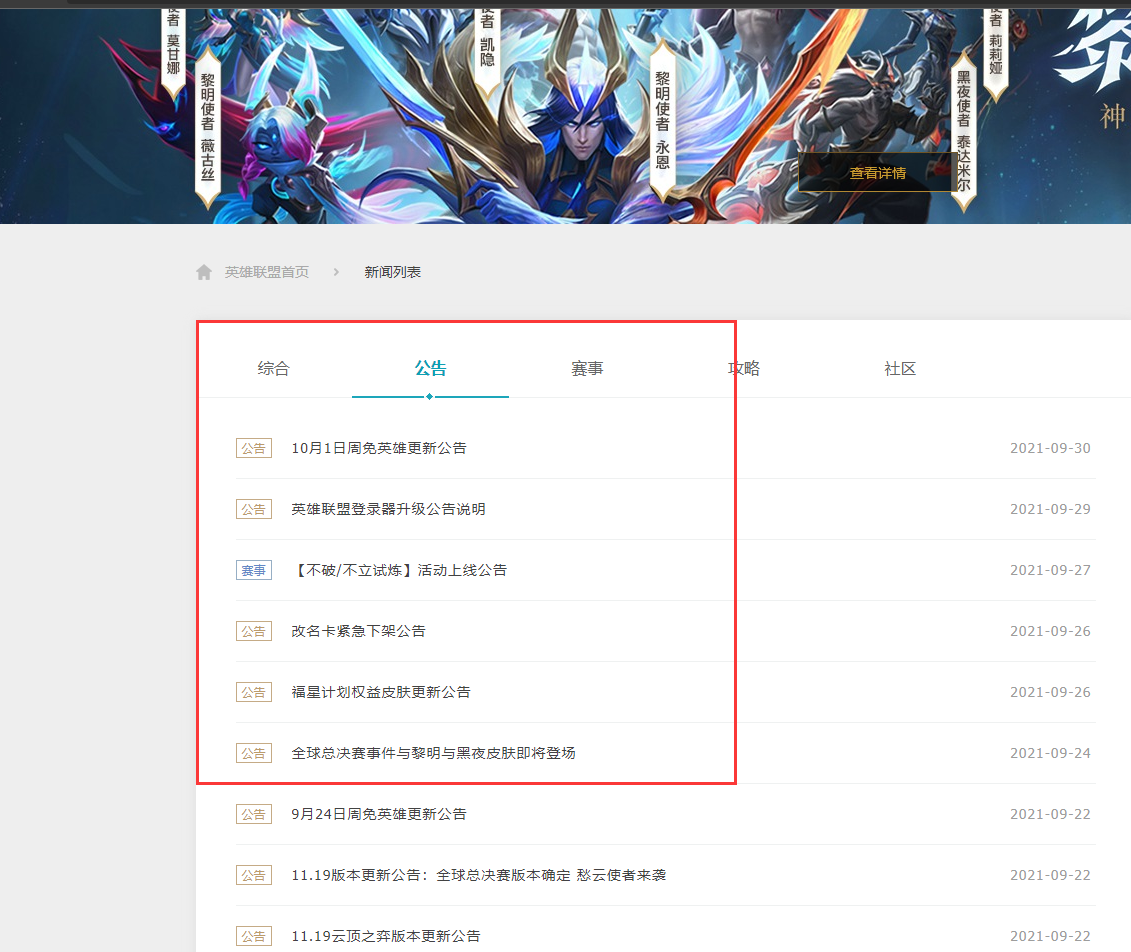Open 英雄联盟首页 breadcrumb link
1131x952 pixels.
pos(267,272)
